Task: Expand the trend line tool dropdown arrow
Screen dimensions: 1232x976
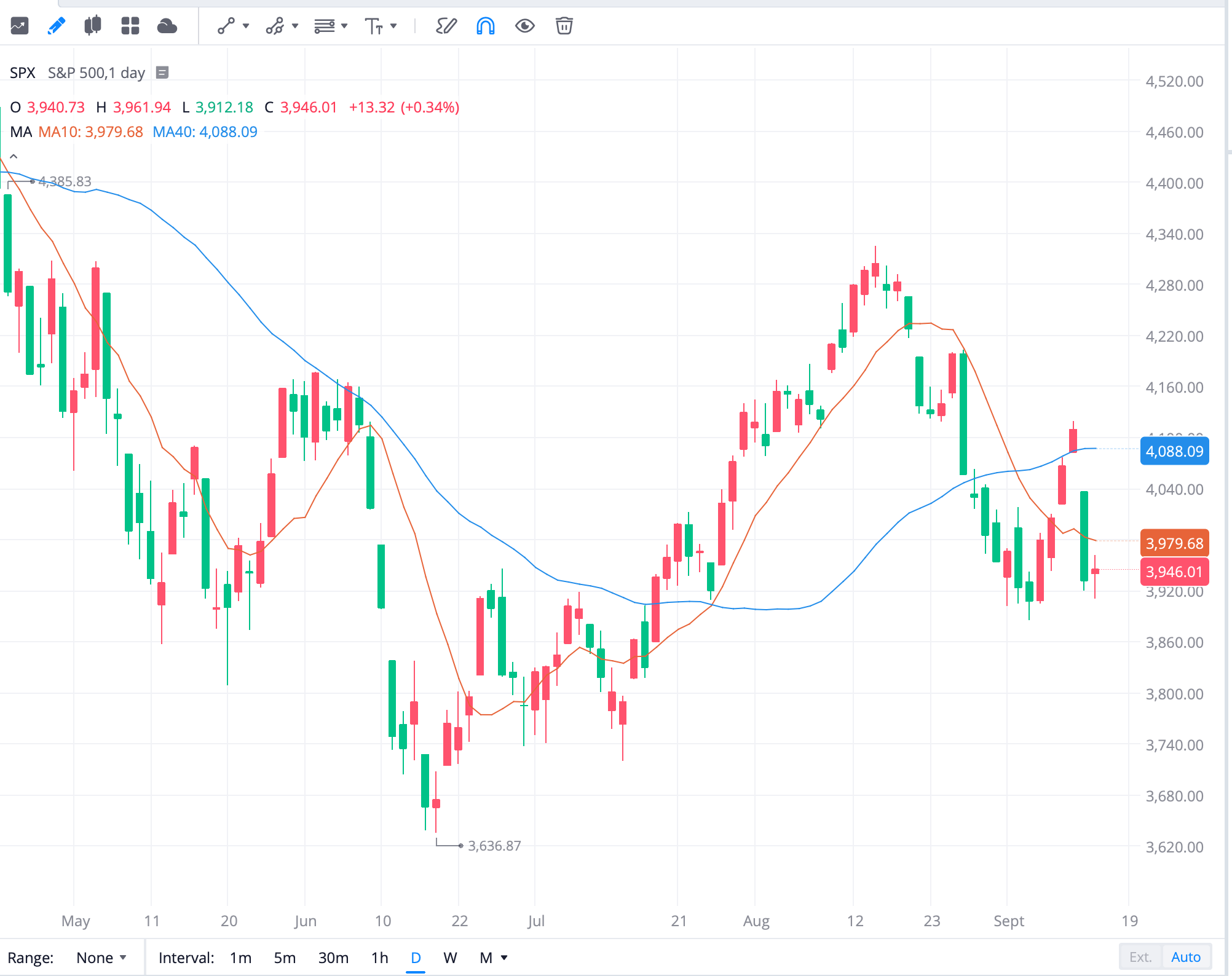Action: click(x=245, y=26)
